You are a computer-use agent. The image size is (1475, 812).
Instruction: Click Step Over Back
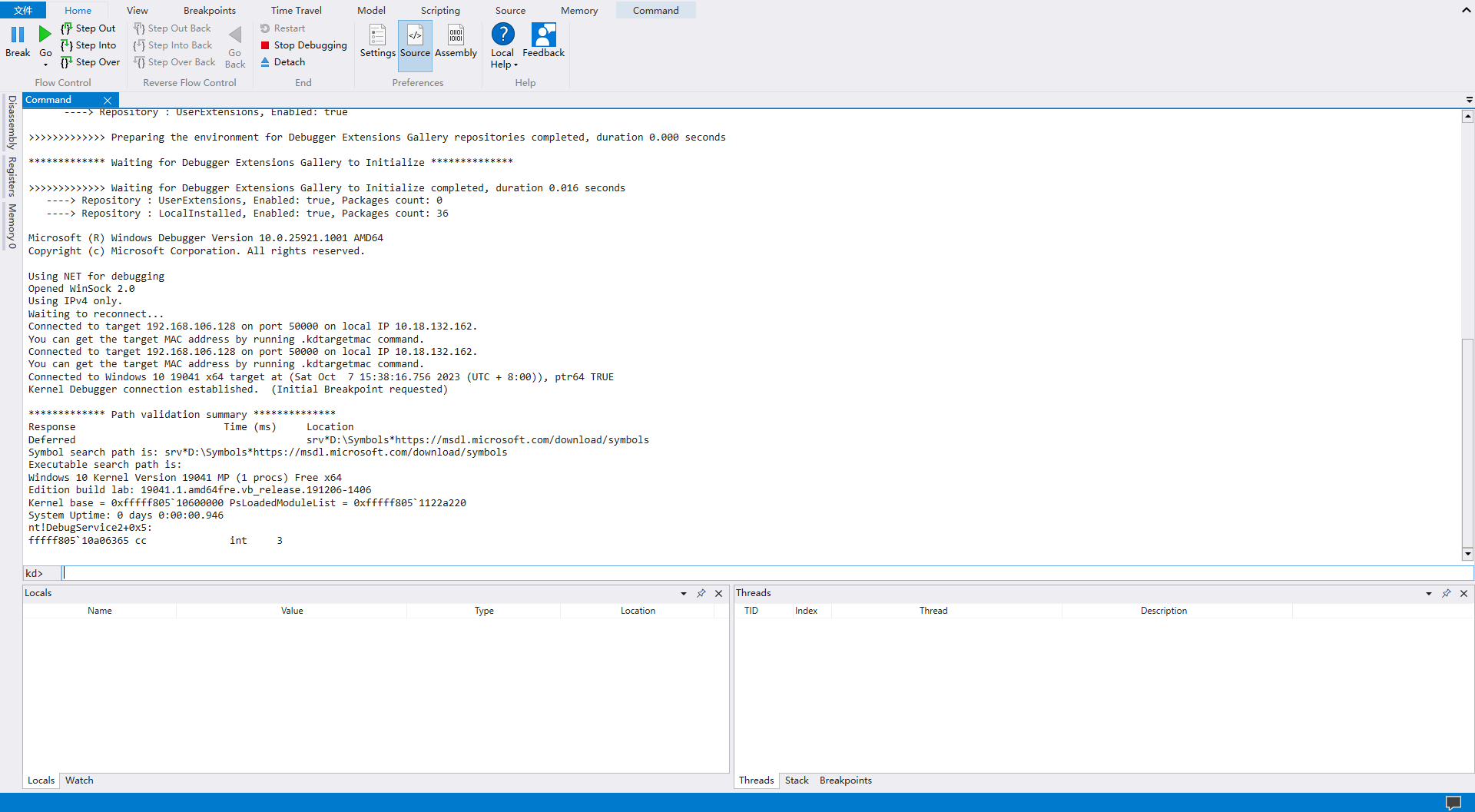point(174,62)
